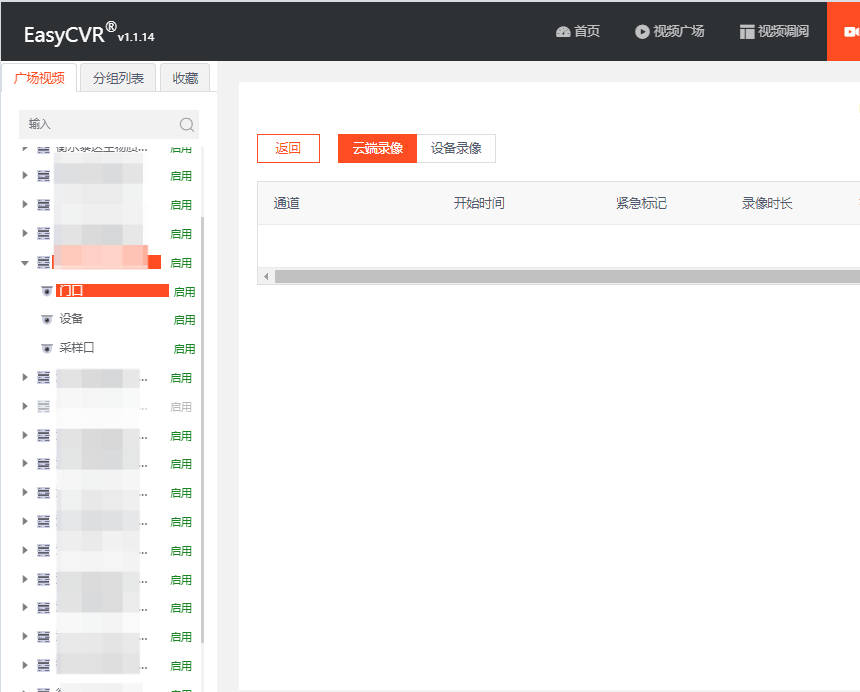Click the 通道 column header
Viewport: 860px width, 692px height.
[x=286, y=203]
